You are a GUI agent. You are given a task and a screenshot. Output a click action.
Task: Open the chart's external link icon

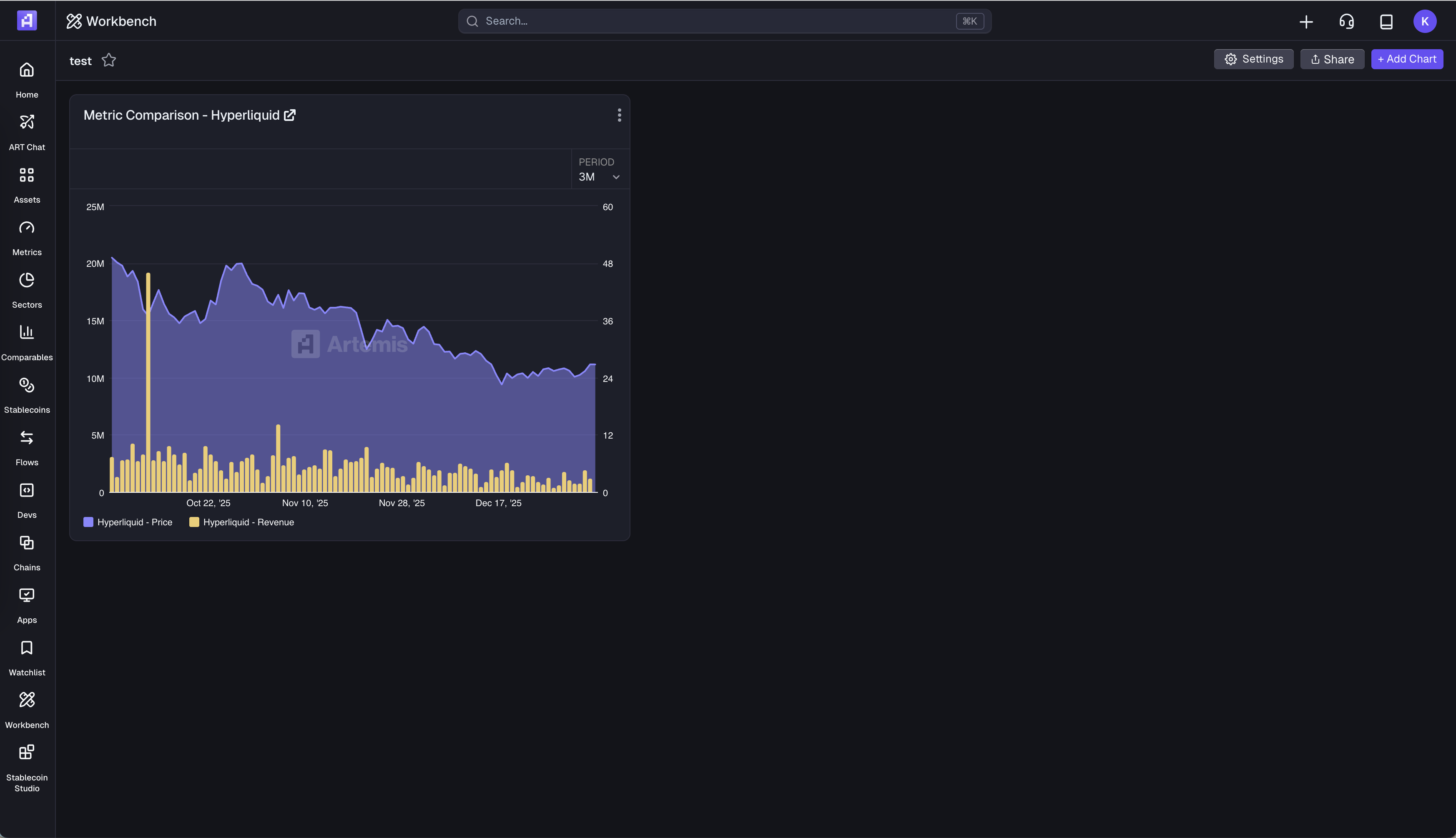tap(290, 115)
